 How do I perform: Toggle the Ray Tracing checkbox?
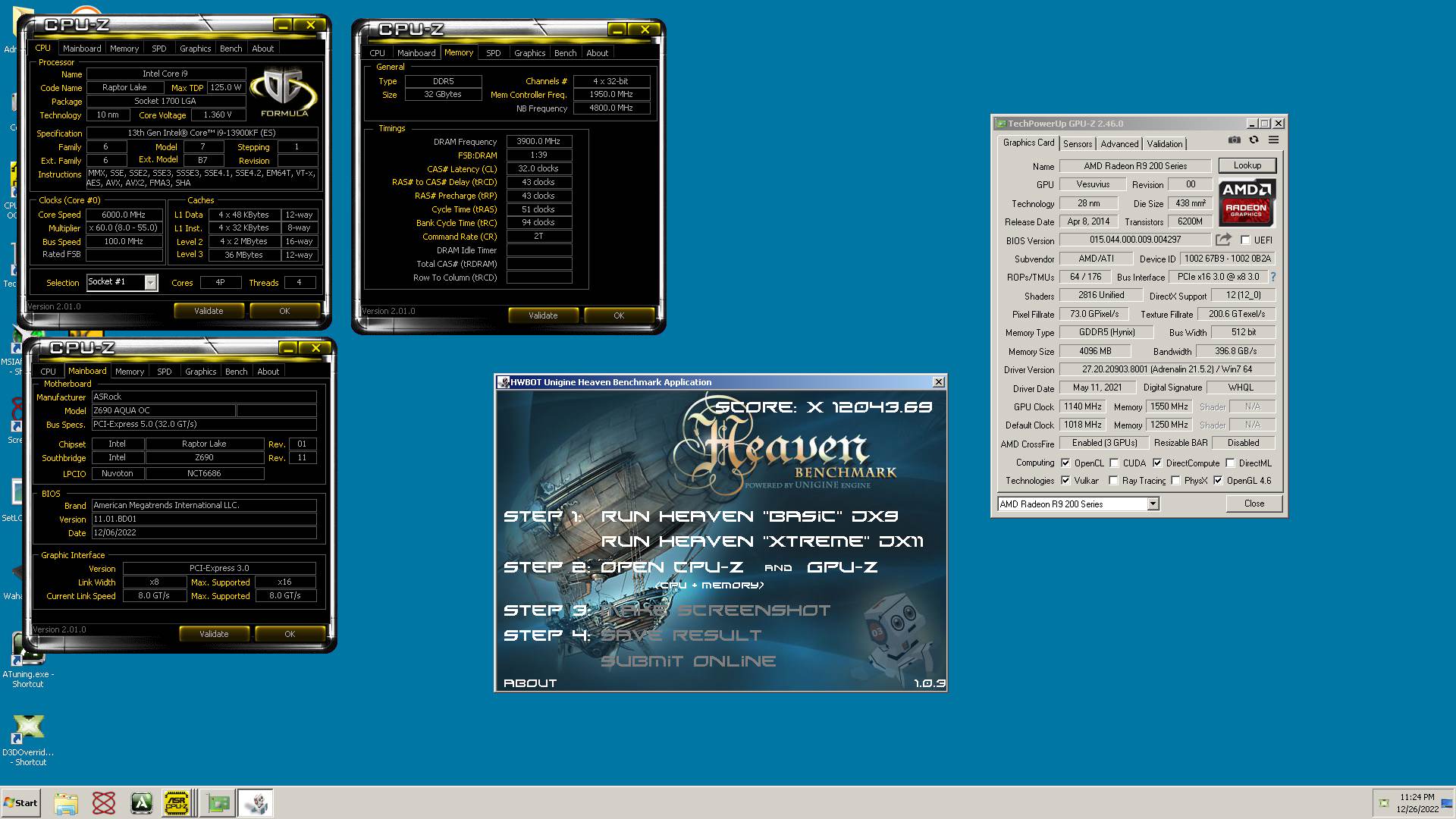pos(1113,480)
